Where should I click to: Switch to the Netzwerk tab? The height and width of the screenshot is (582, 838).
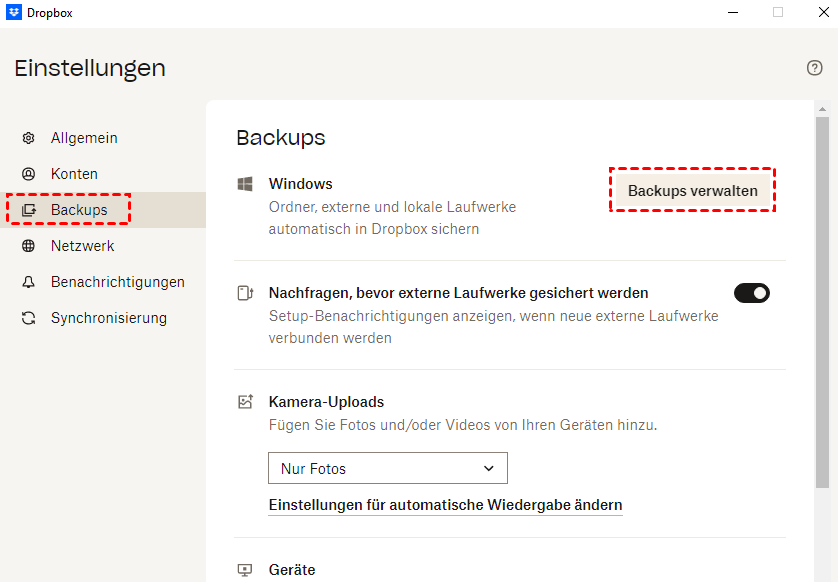click(x=82, y=246)
